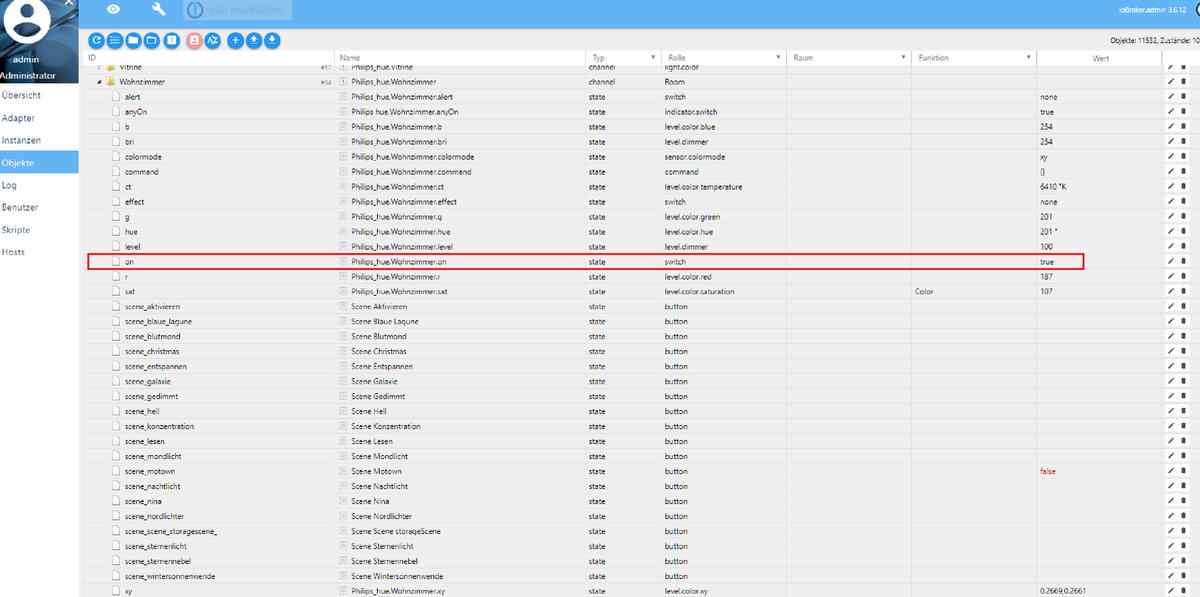Toggle expert mode with the red person icon

[x=194, y=41]
